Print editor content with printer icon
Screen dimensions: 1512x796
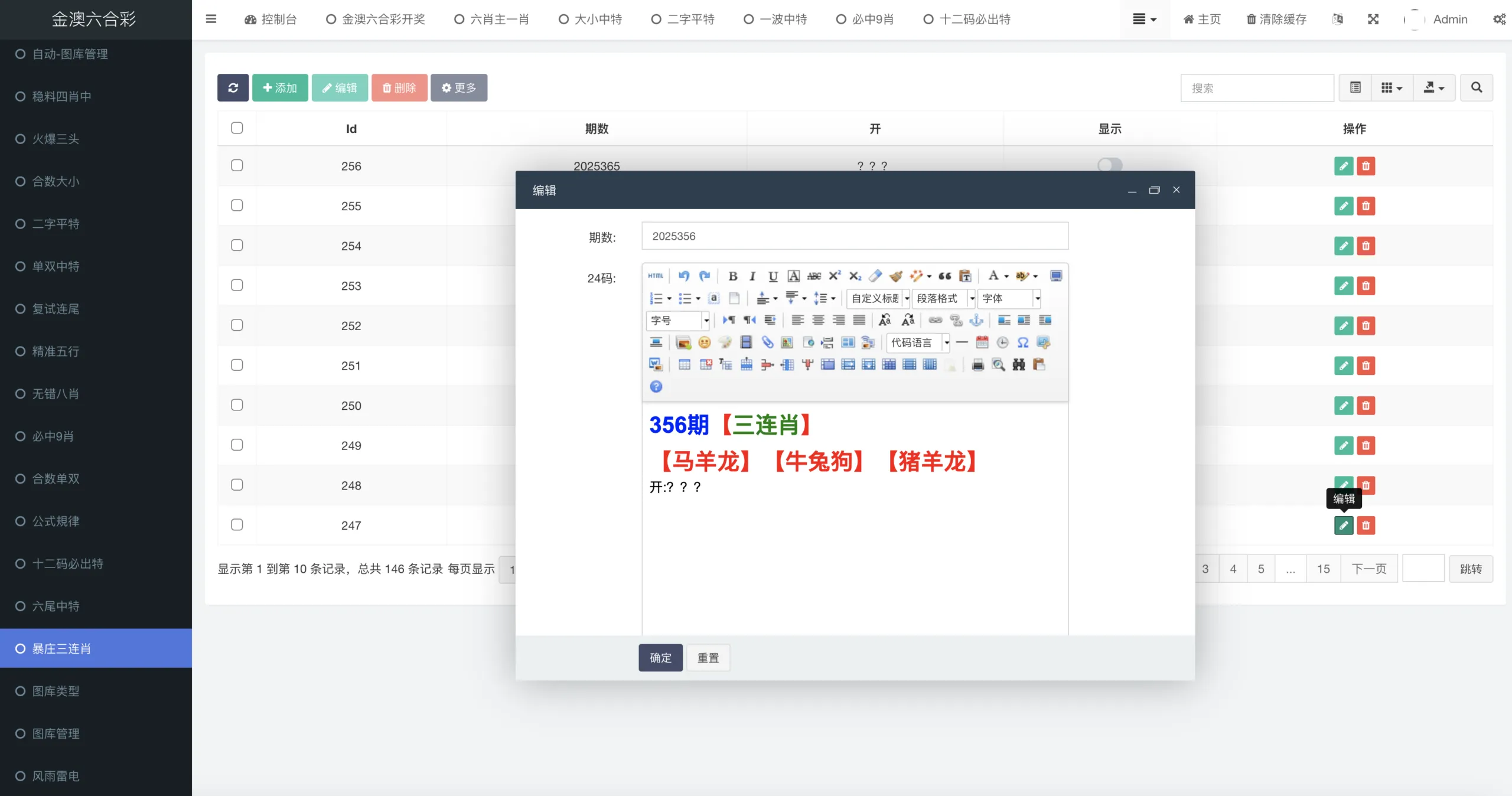click(978, 364)
